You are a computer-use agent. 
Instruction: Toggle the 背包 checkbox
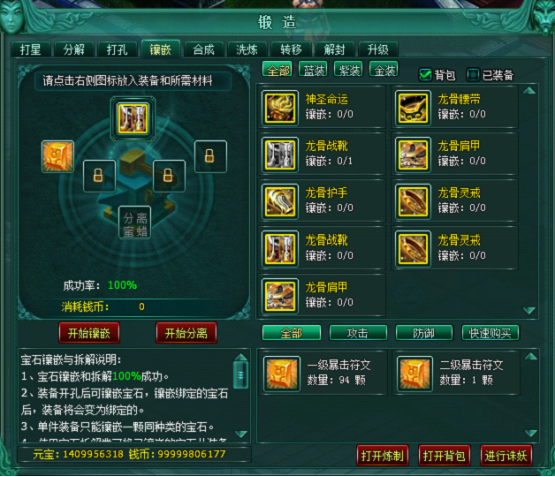point(425,75)
